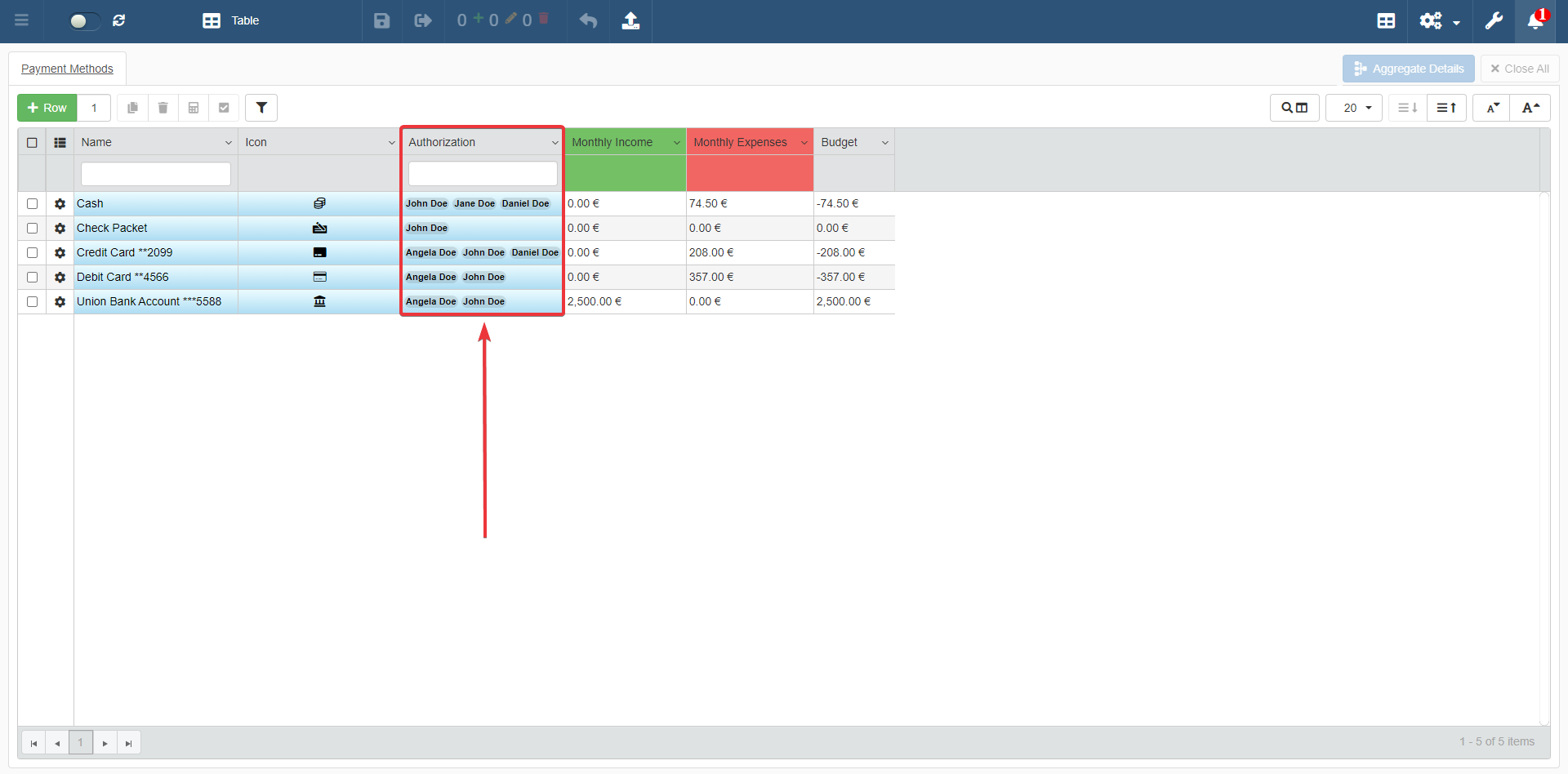Open the page size 20 dropdown
The height and width of the screenshot is (774, 1568).
click(x=1354, y=108)
